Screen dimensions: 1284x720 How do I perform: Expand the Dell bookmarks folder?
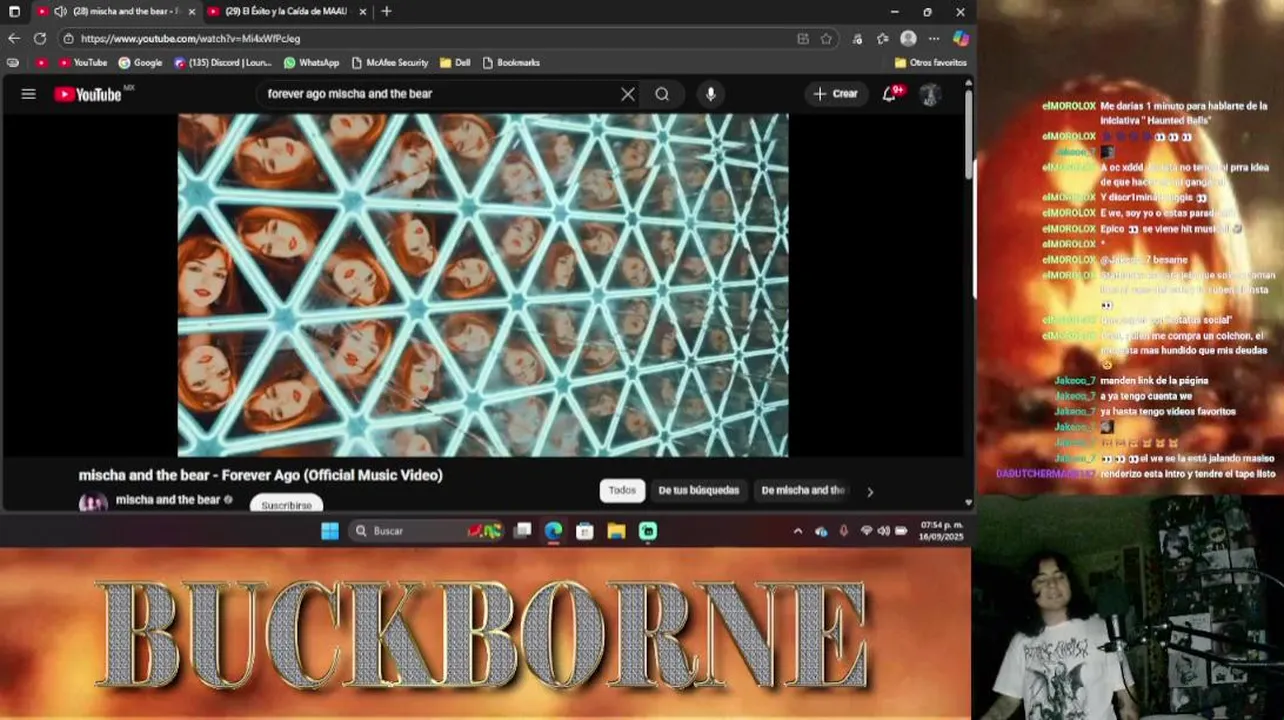tap(455, 62)
